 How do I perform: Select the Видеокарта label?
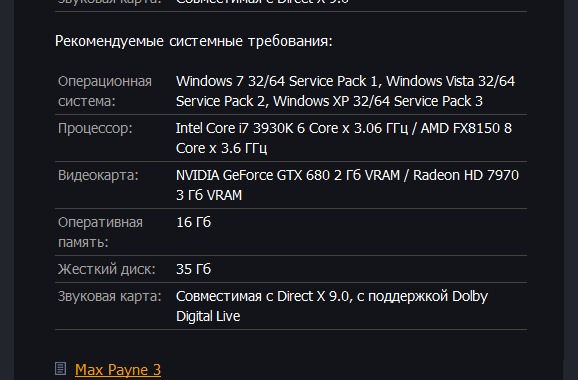pos(98,175)
